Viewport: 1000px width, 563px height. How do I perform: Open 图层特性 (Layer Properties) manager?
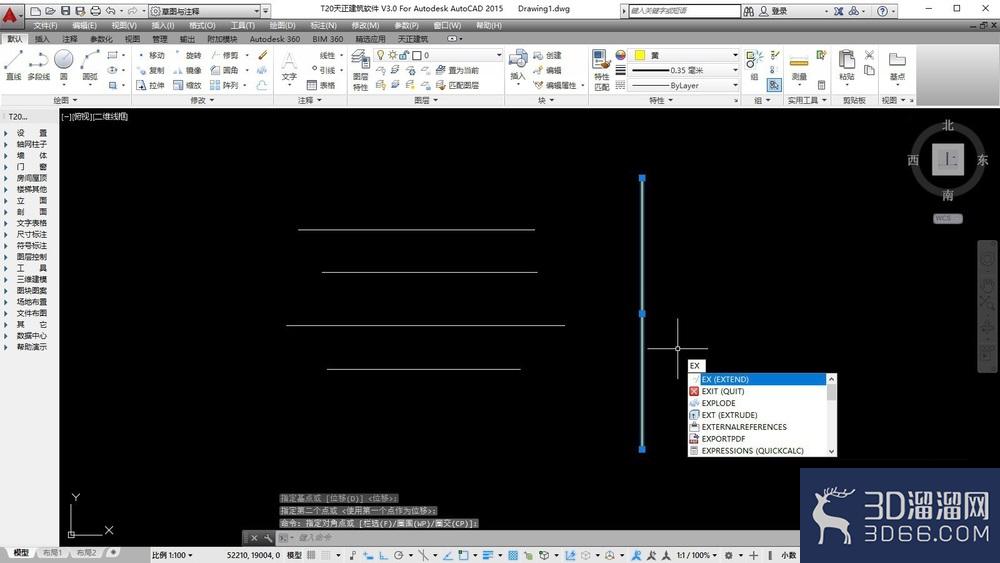coord(360,70)
